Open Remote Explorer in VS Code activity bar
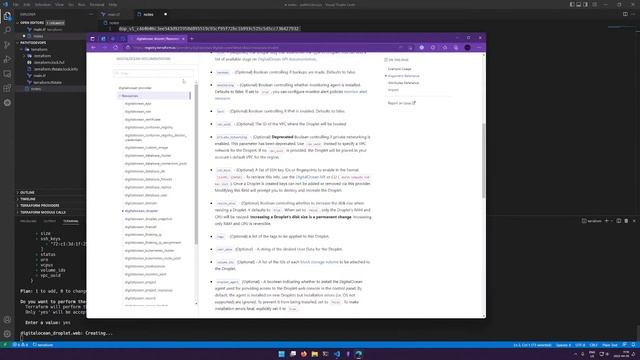Screen dimensions: 640x360 coord(7,74)
